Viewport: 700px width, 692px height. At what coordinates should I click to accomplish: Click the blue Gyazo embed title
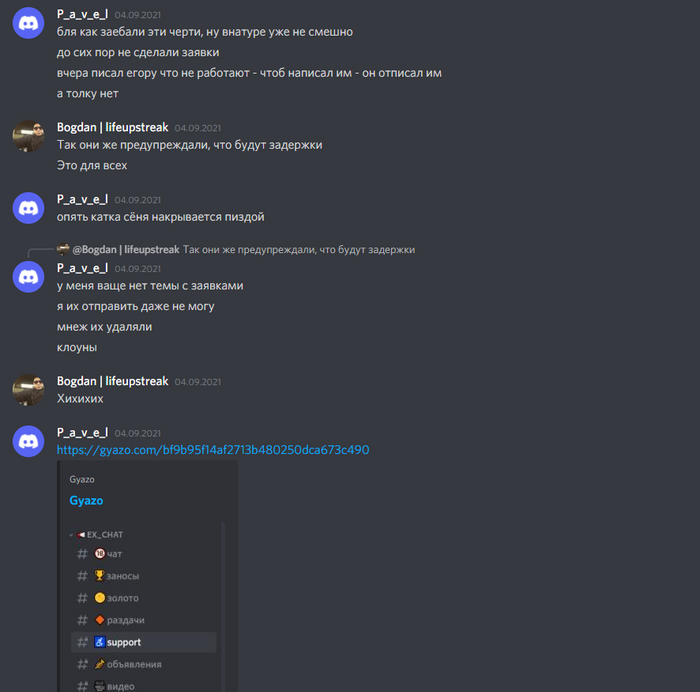[86, 500]
